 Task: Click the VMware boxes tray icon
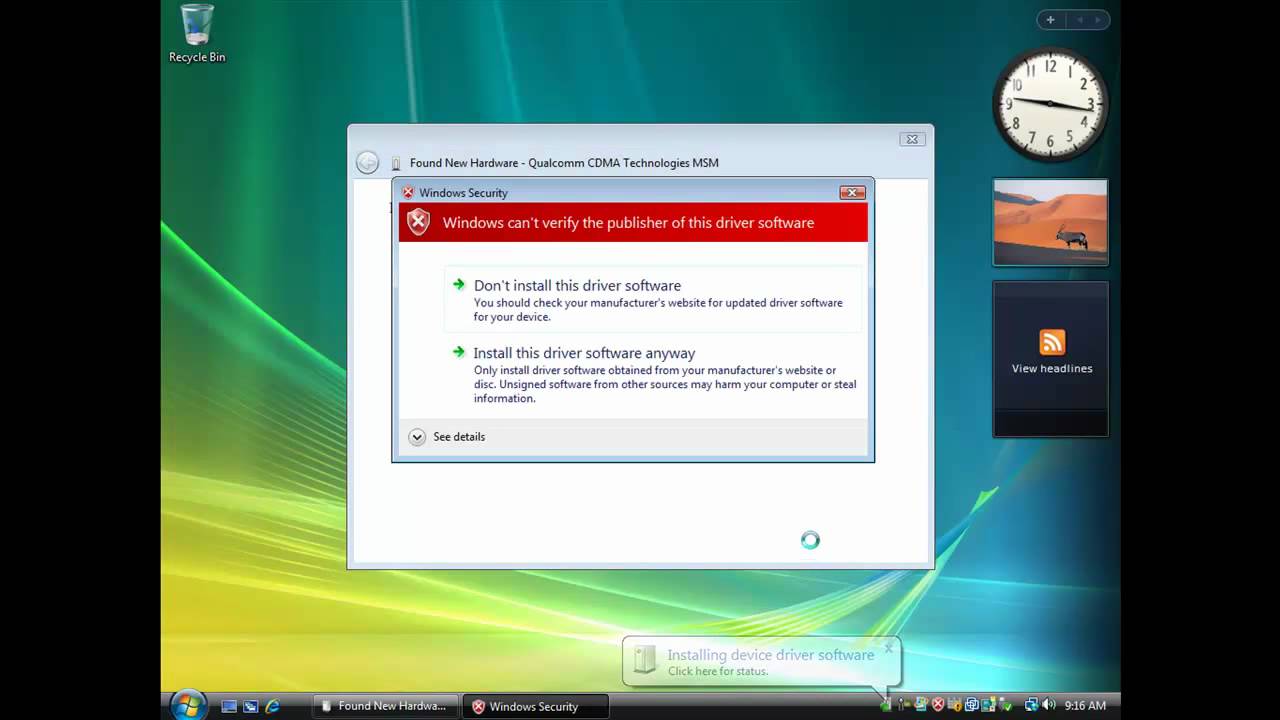[x=971, y=704]
